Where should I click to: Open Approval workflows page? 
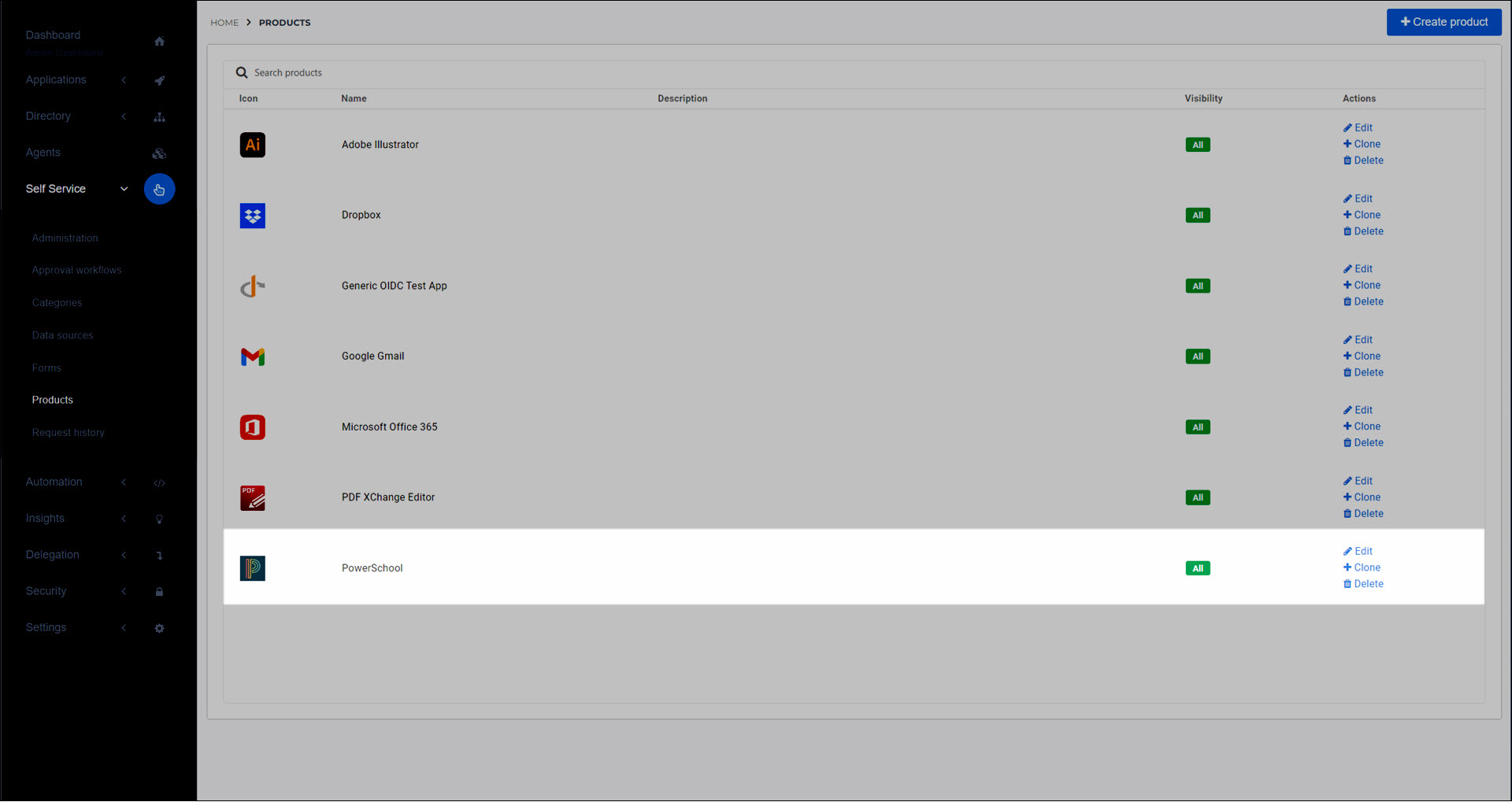tap(77, 270)
